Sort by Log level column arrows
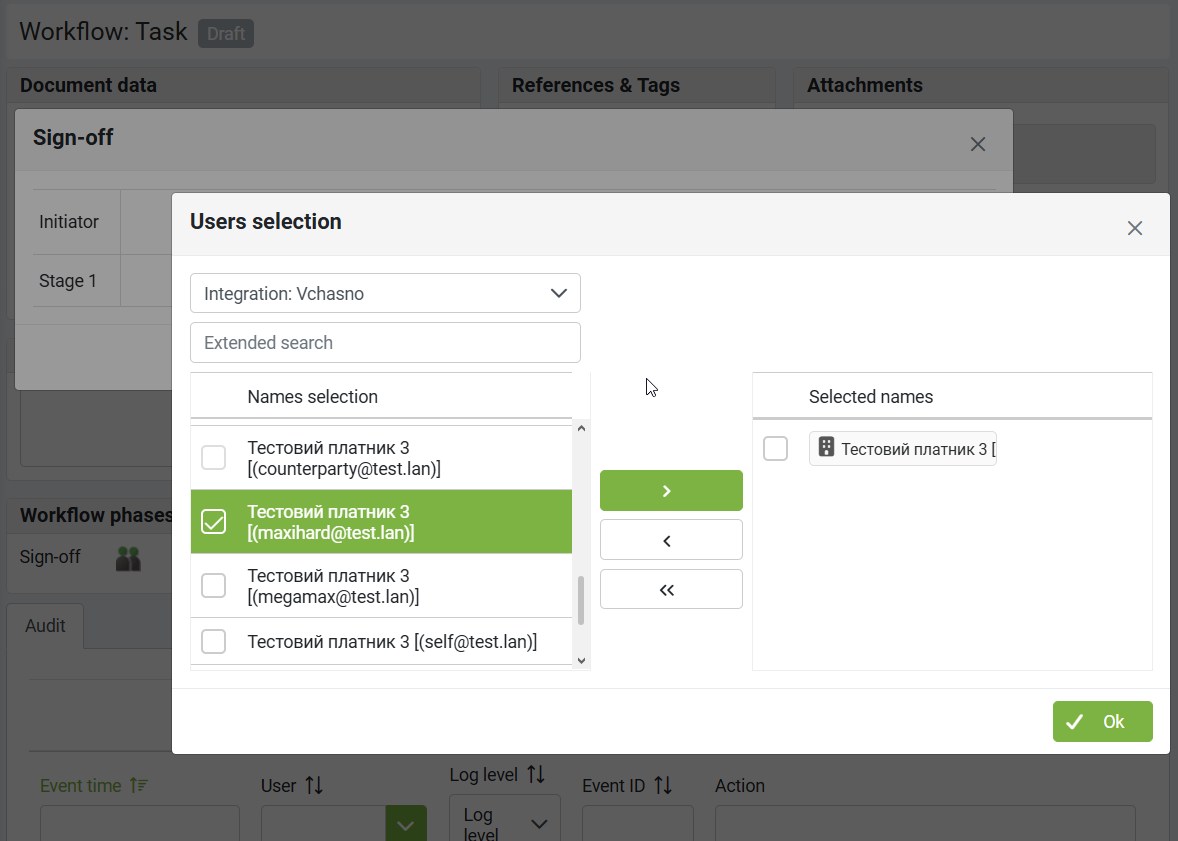Screen dimensions: 1178x841 536,775
